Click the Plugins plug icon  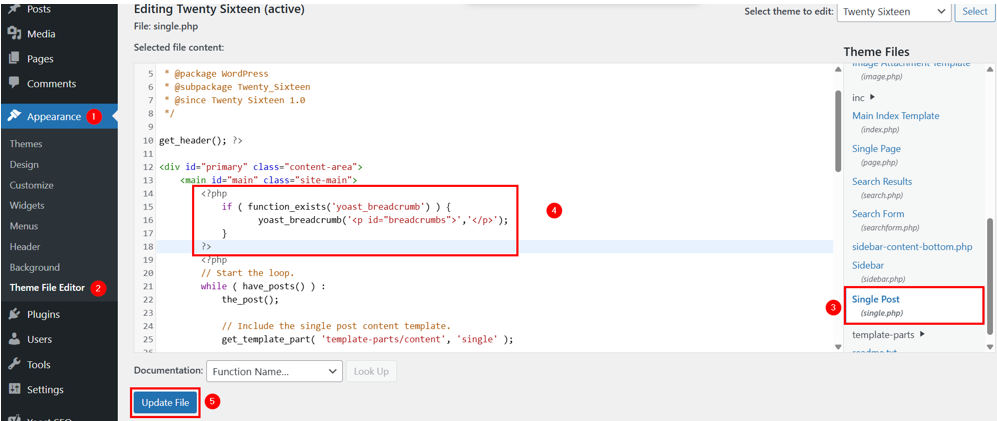pyautogui.click(x=14, y=314)
